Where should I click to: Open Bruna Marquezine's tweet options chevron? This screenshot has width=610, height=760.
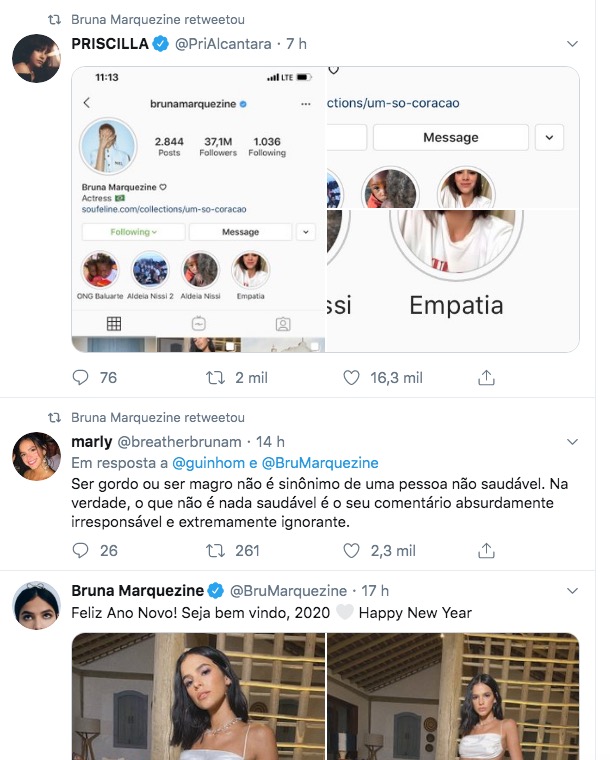[572, 590]
